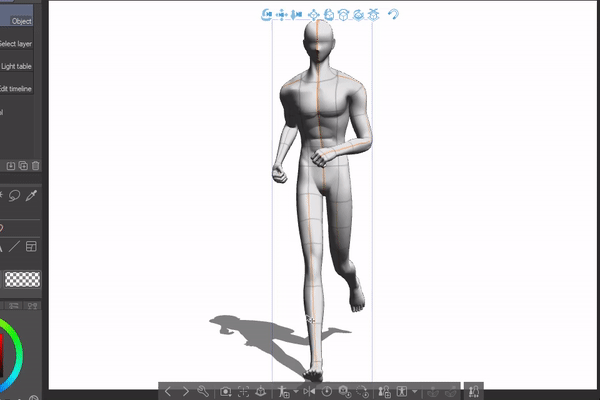Viewport: 600px width, 400px height.
Task: Click the focus on editing target icon
Action: [243, 391]
